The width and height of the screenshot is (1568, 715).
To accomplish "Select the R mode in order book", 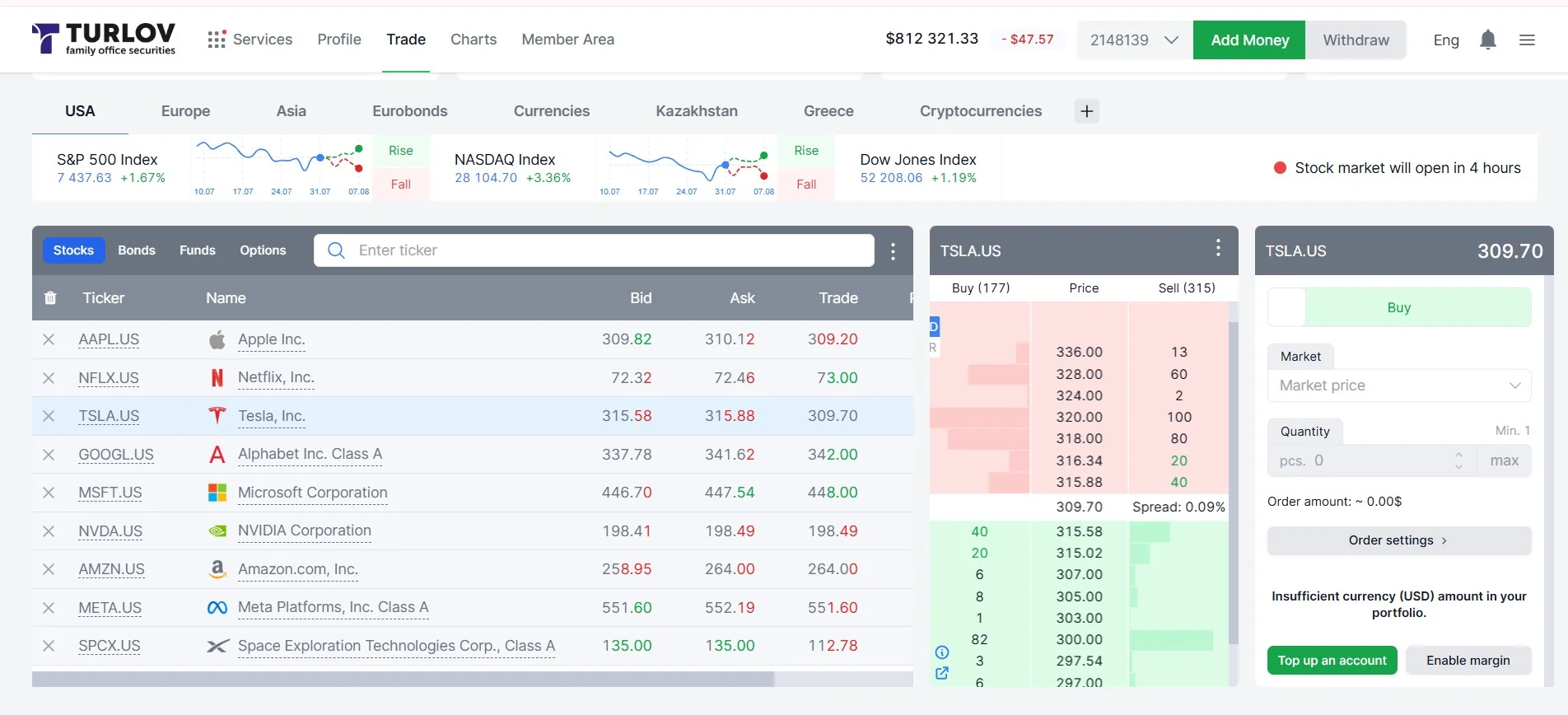I will pyautogui.click(x=933, y=348).
